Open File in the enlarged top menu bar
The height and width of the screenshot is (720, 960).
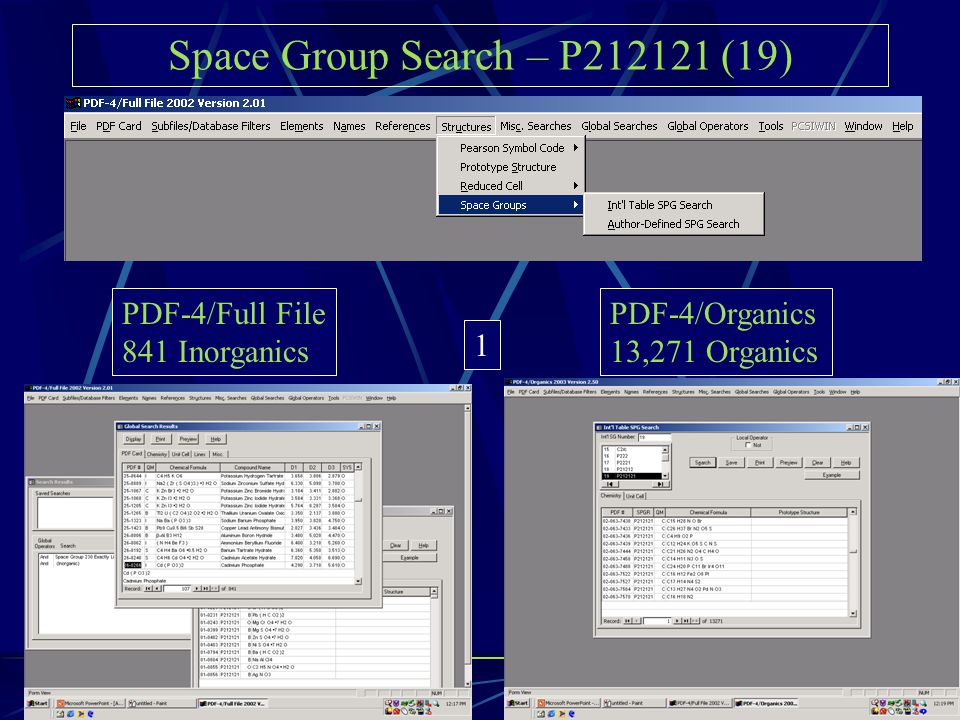pos(78,126)
